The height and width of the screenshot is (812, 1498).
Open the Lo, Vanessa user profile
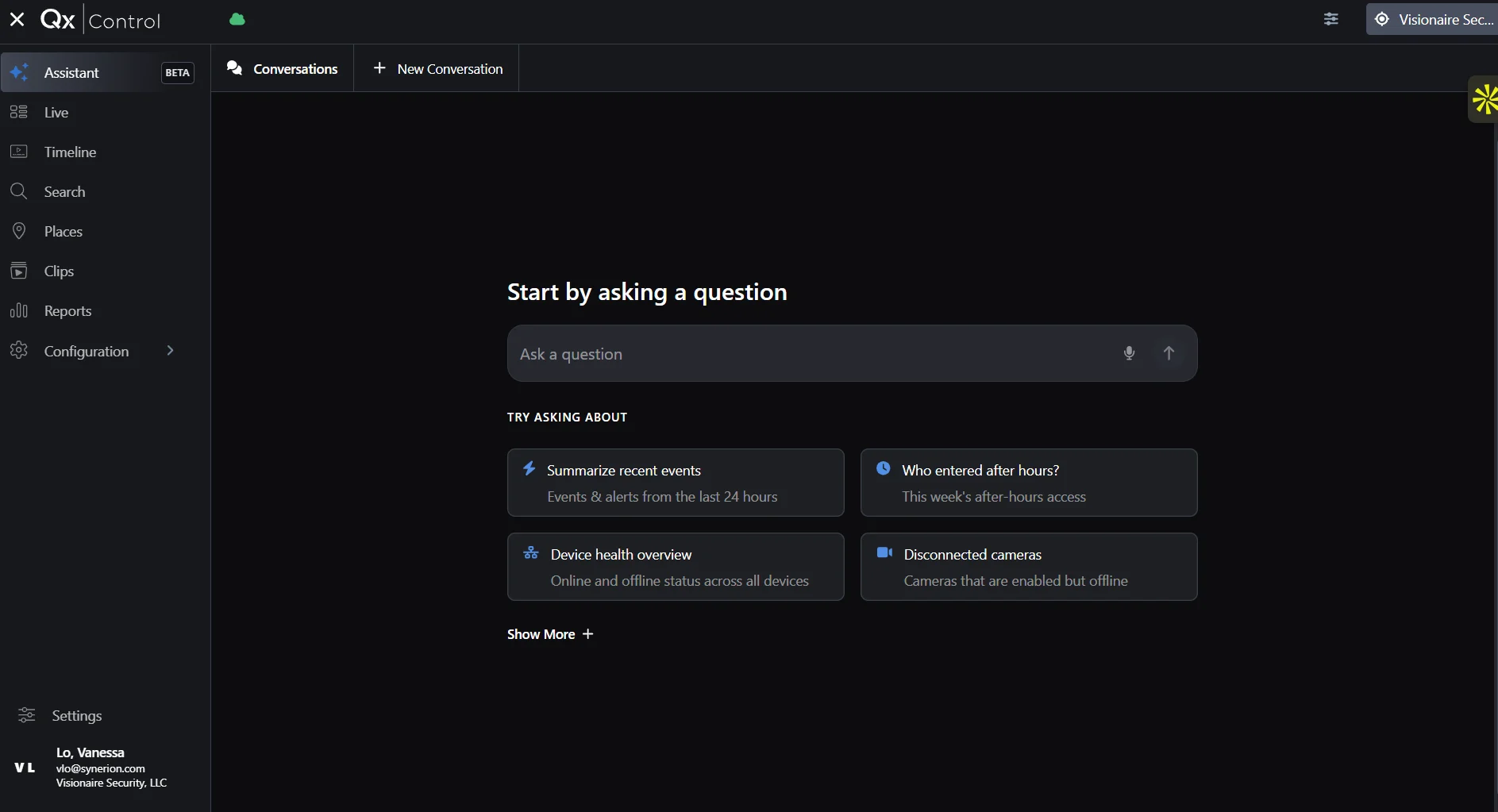[90, 752]
